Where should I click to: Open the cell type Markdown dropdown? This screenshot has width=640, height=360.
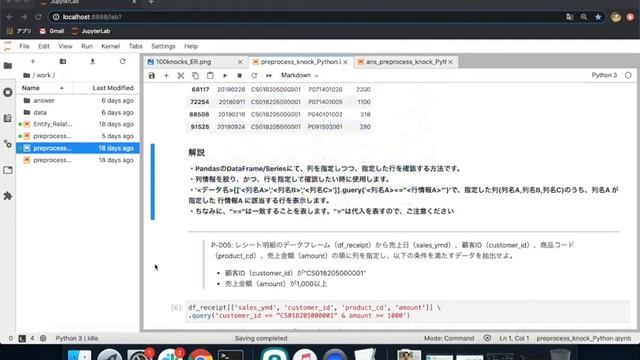300,76
